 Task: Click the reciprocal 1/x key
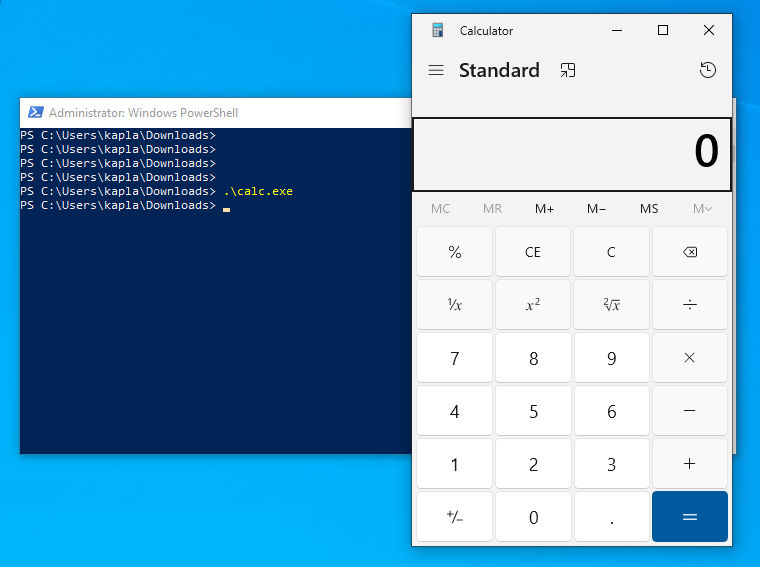(x=455, y=305)
